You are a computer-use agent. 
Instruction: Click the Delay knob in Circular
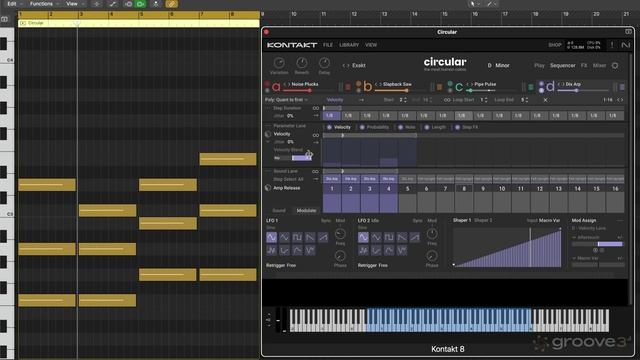(x=324, y=63)
